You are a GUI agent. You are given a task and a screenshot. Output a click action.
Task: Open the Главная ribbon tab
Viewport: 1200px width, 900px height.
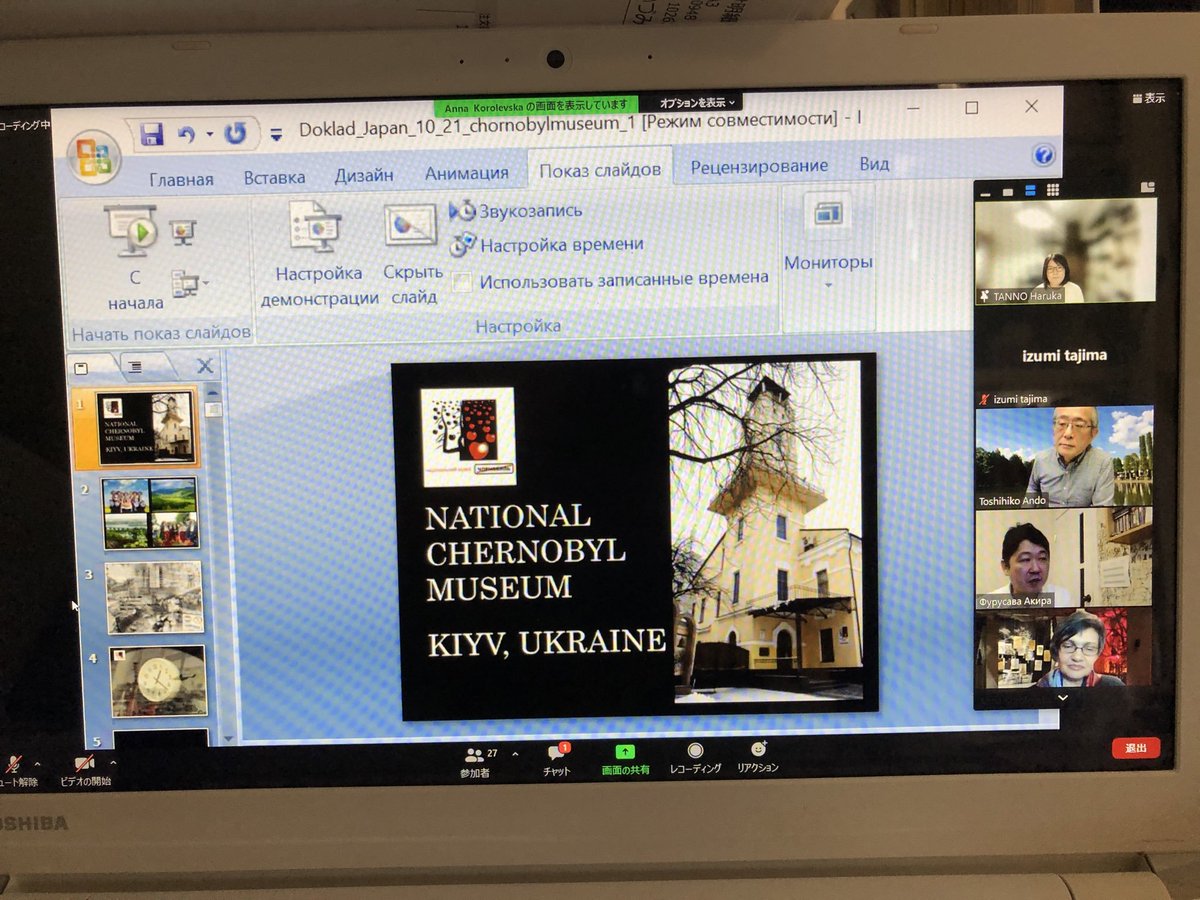tap(181, 180)
